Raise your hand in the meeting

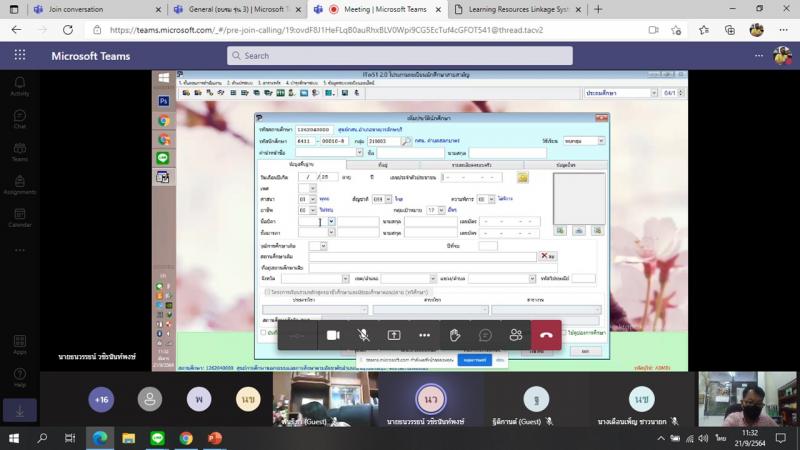click(x=455, y=335)
